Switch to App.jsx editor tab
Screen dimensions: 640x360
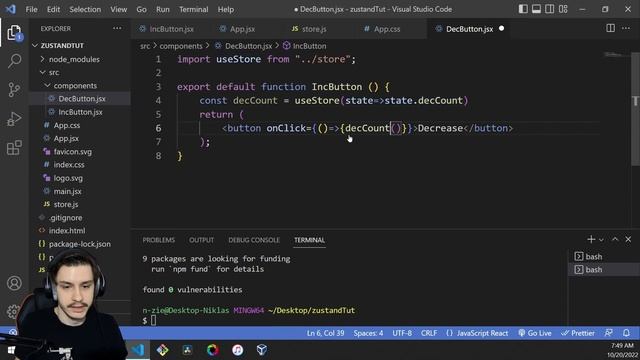click(x=242, y=29)
